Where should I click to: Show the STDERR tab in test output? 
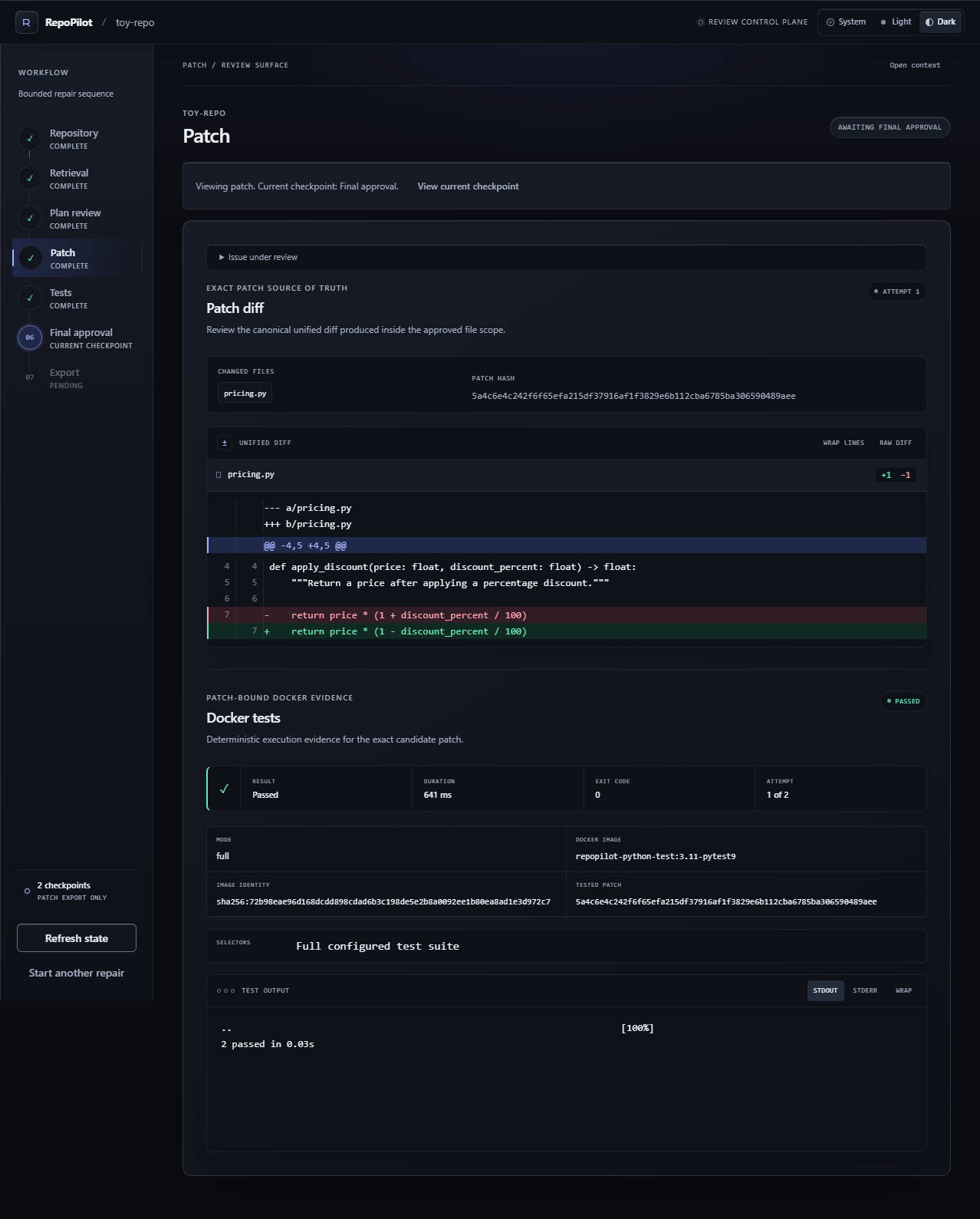[865, 990]
